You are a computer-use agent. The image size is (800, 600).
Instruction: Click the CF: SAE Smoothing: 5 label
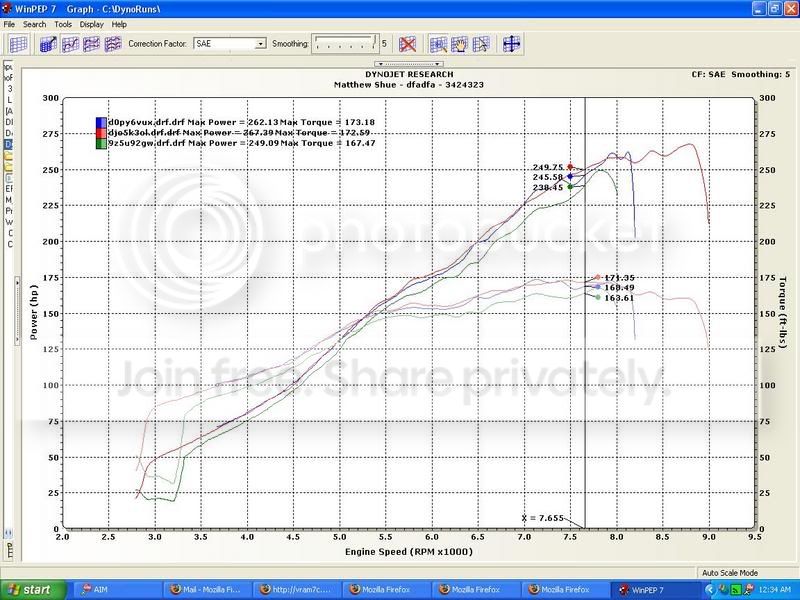(741, 74)
